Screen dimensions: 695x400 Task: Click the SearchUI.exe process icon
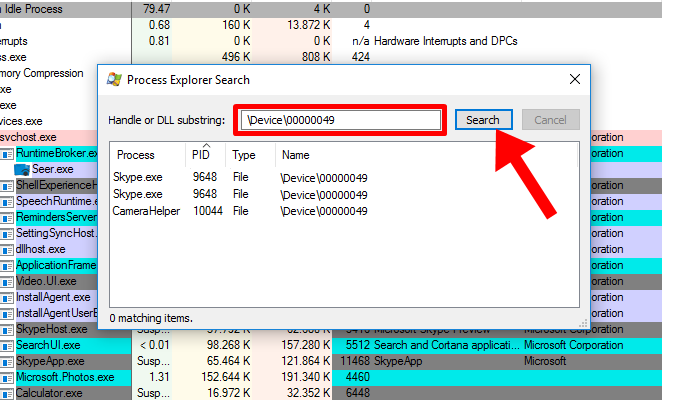(7, 346)
